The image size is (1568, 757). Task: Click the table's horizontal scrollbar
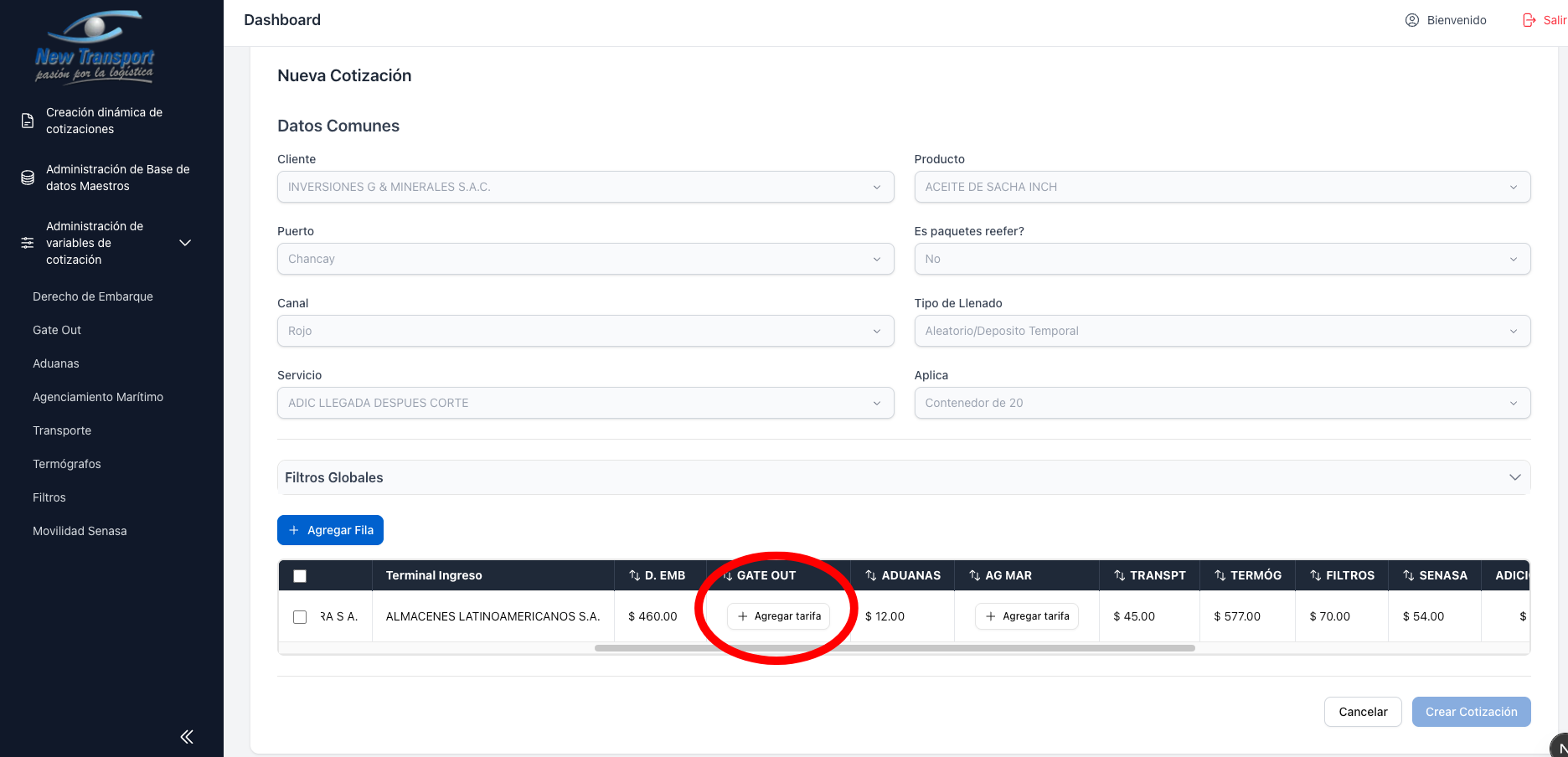point(894,648)
